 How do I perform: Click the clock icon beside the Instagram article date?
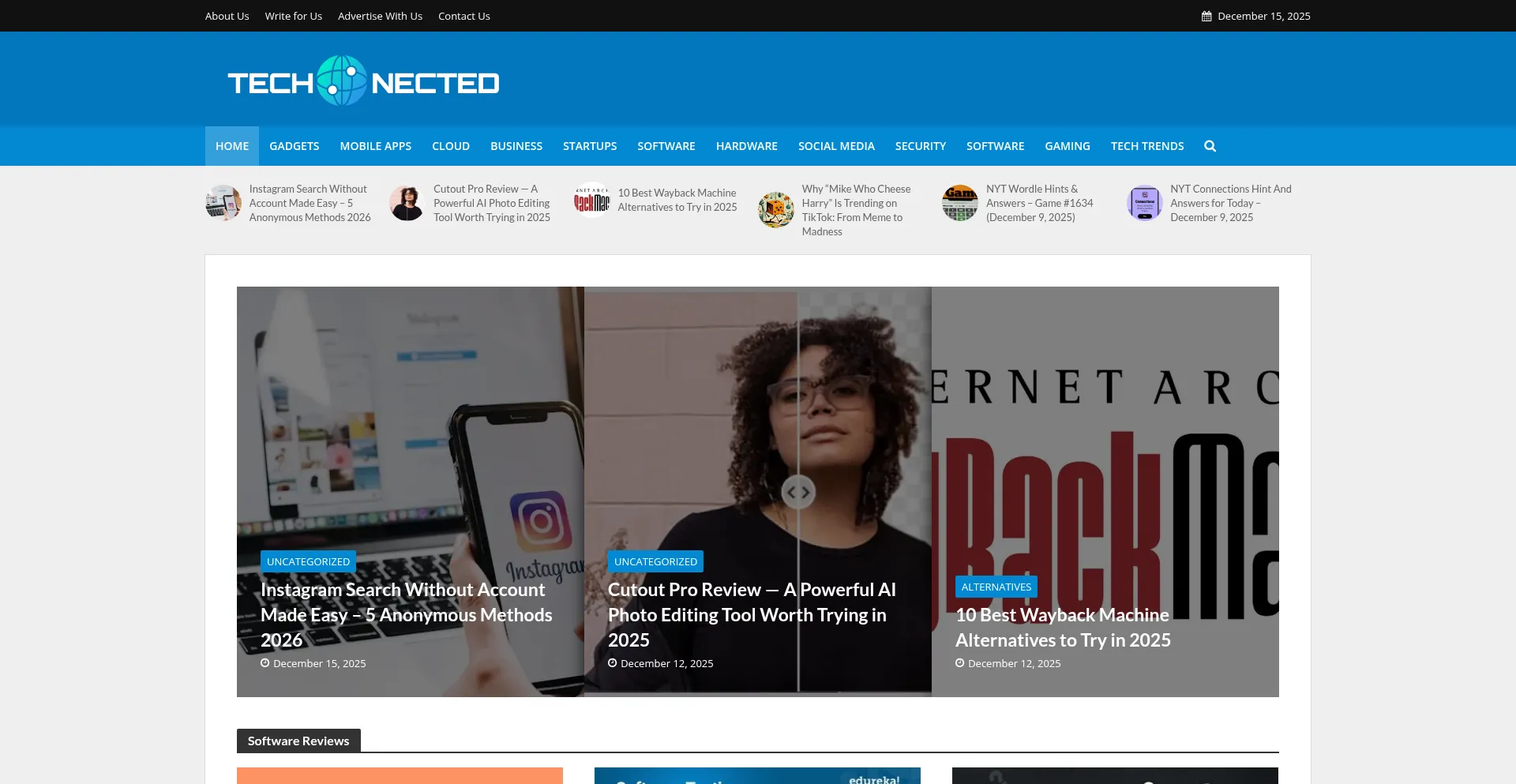pyautogui.click(x=265, y=662)
